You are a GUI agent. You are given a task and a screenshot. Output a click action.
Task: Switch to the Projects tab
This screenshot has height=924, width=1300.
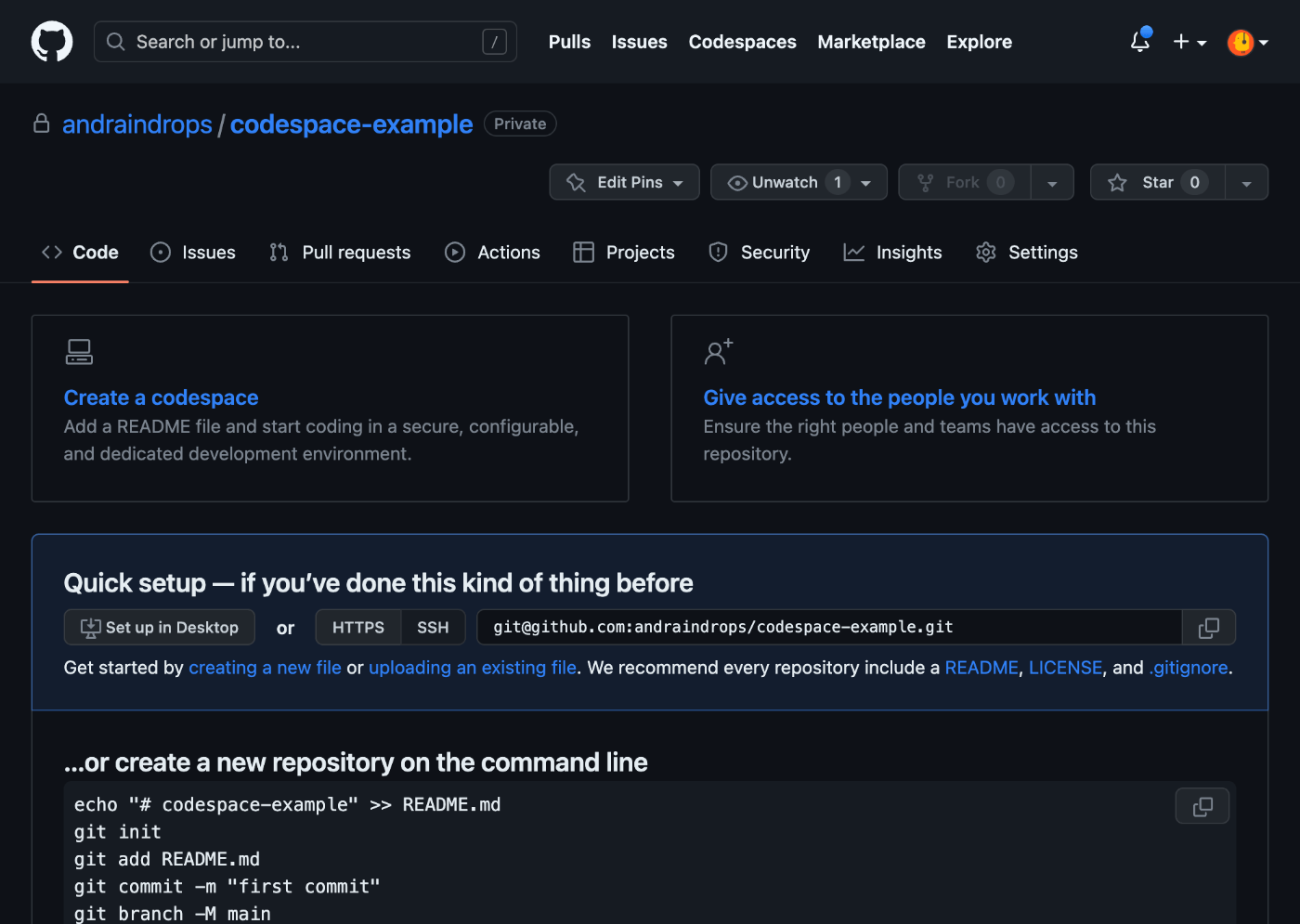pos(624,253)
